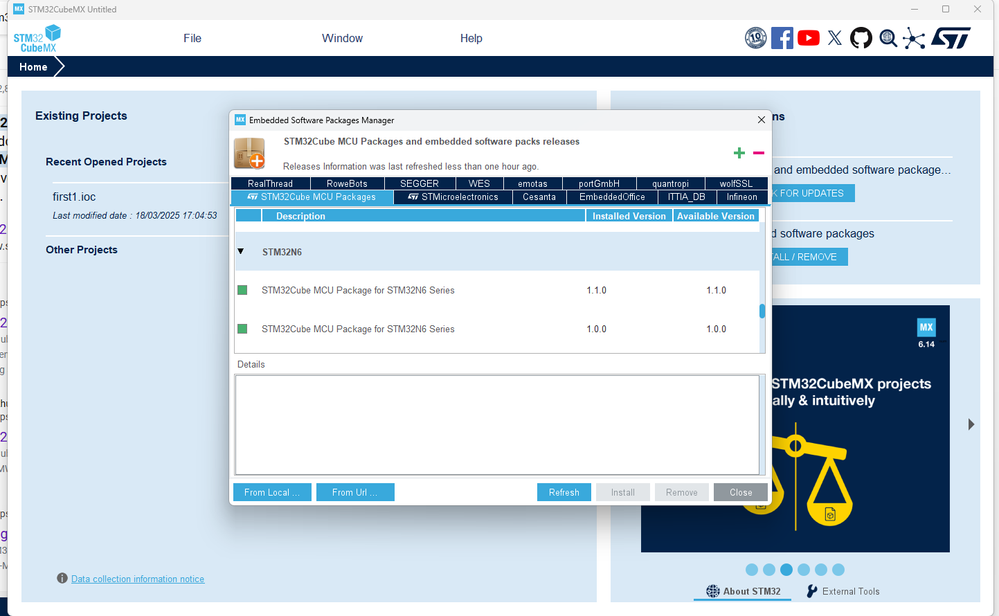Click the Refresh button
Viewport: 999px width, 616px height.
tap(564, 492)
